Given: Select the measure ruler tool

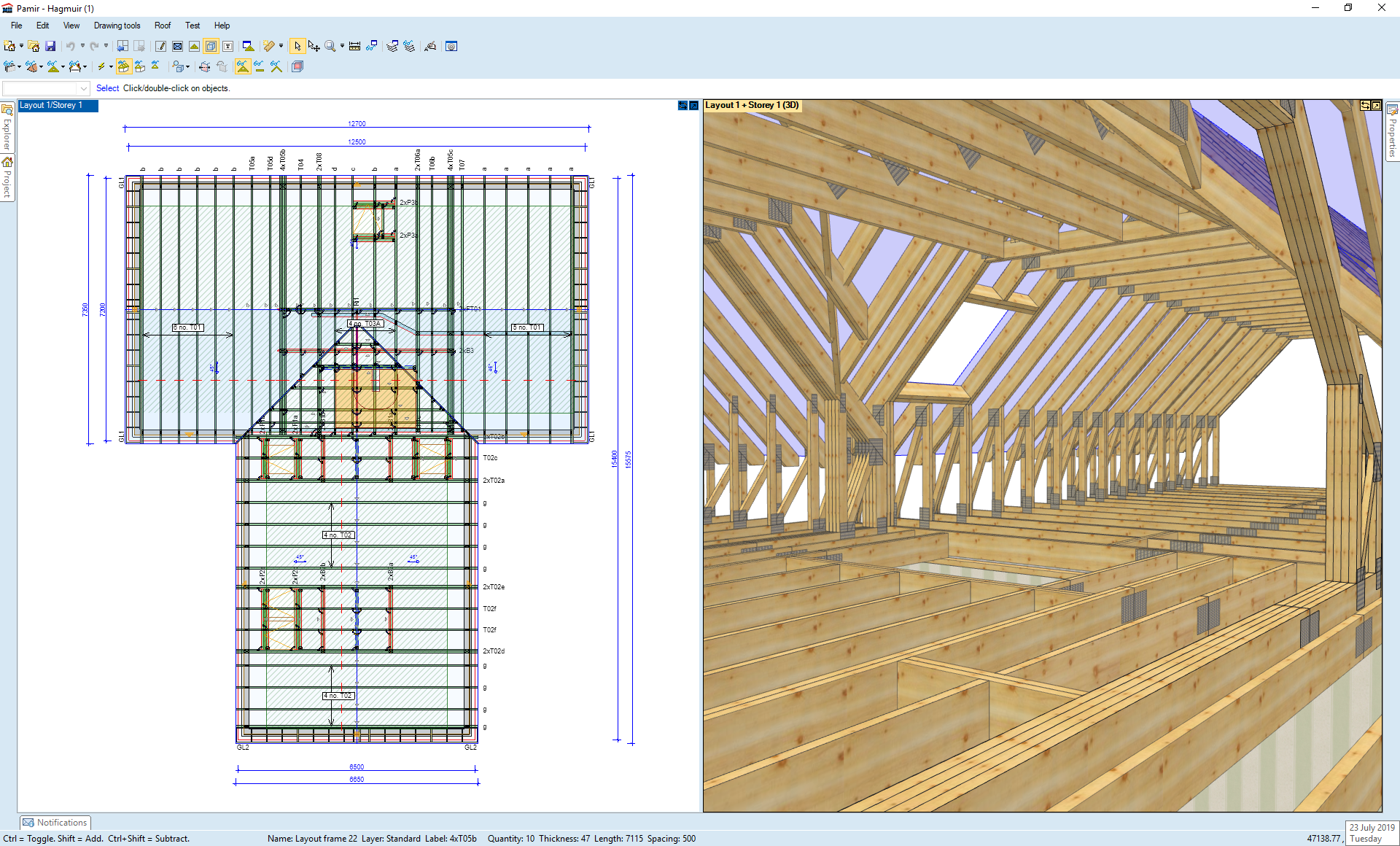Looking at the screenshot, I should click(354, 46).
